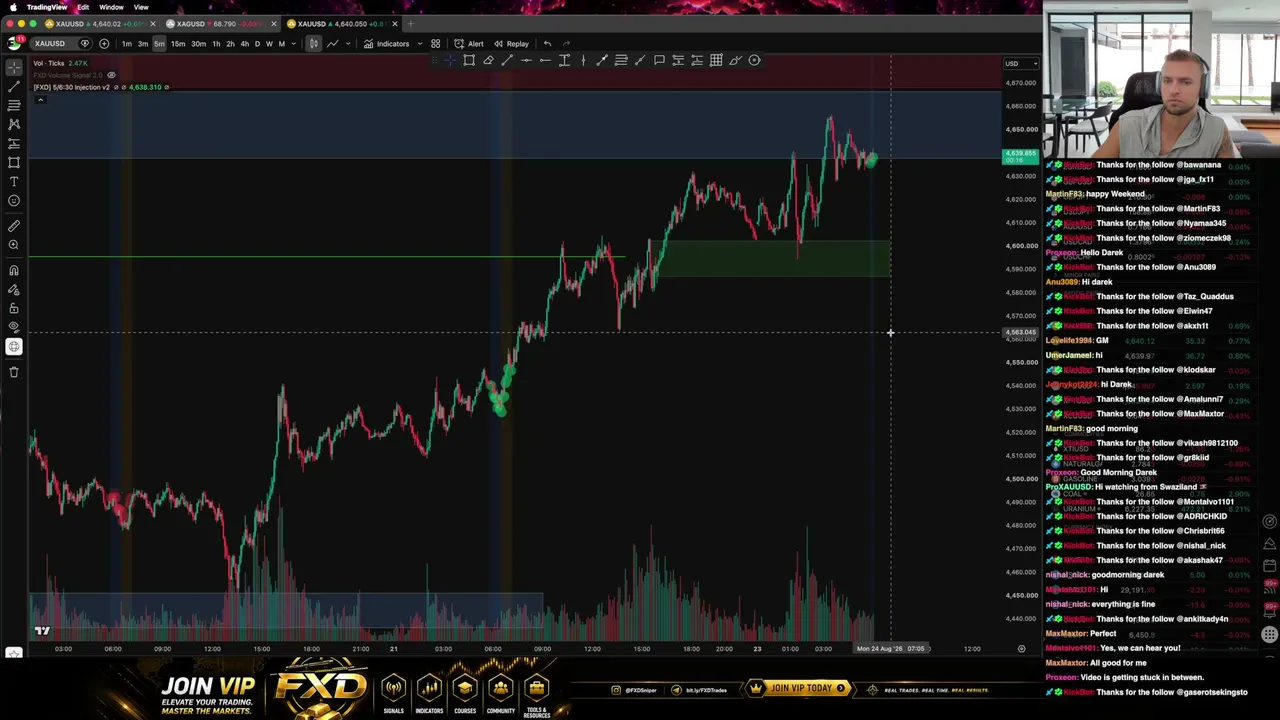
Task: Collapse the indicator legend chevron
Action: pyautogui.click(x=39, y=98)
